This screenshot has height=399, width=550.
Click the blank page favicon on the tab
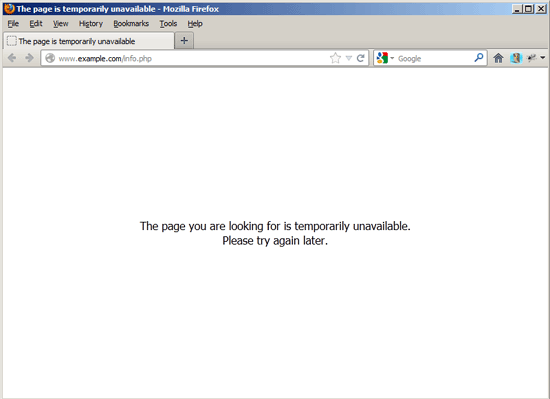[x=12, y=41]
